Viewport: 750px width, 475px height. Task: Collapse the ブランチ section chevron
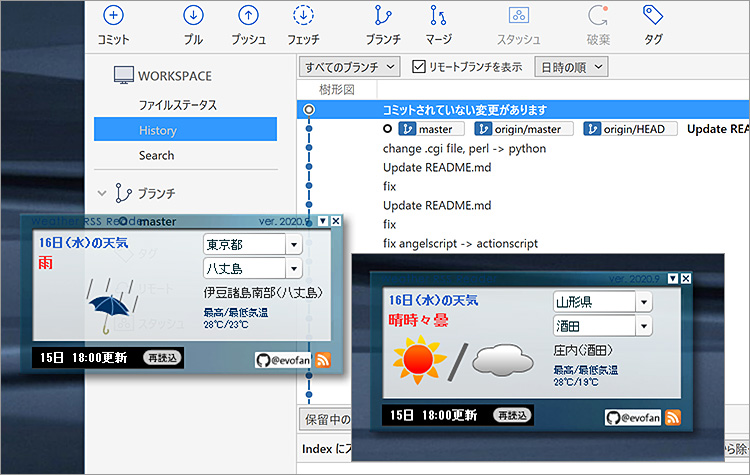click(101, 193)
